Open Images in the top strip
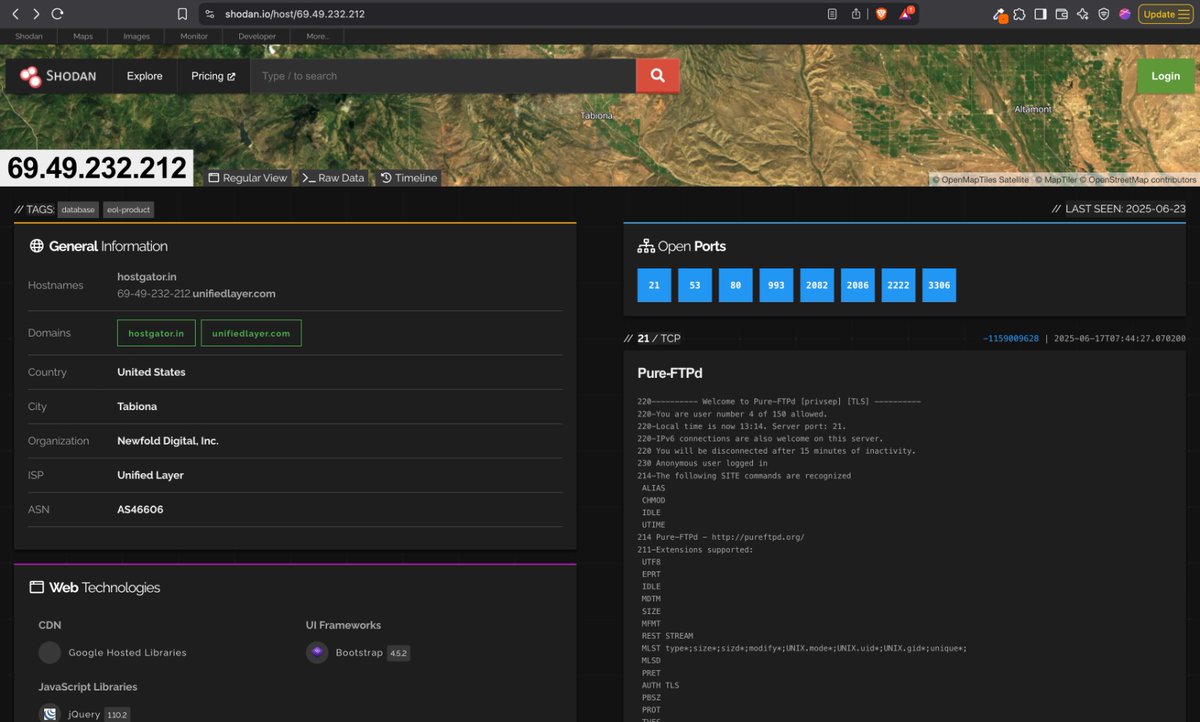 (137, 36)
